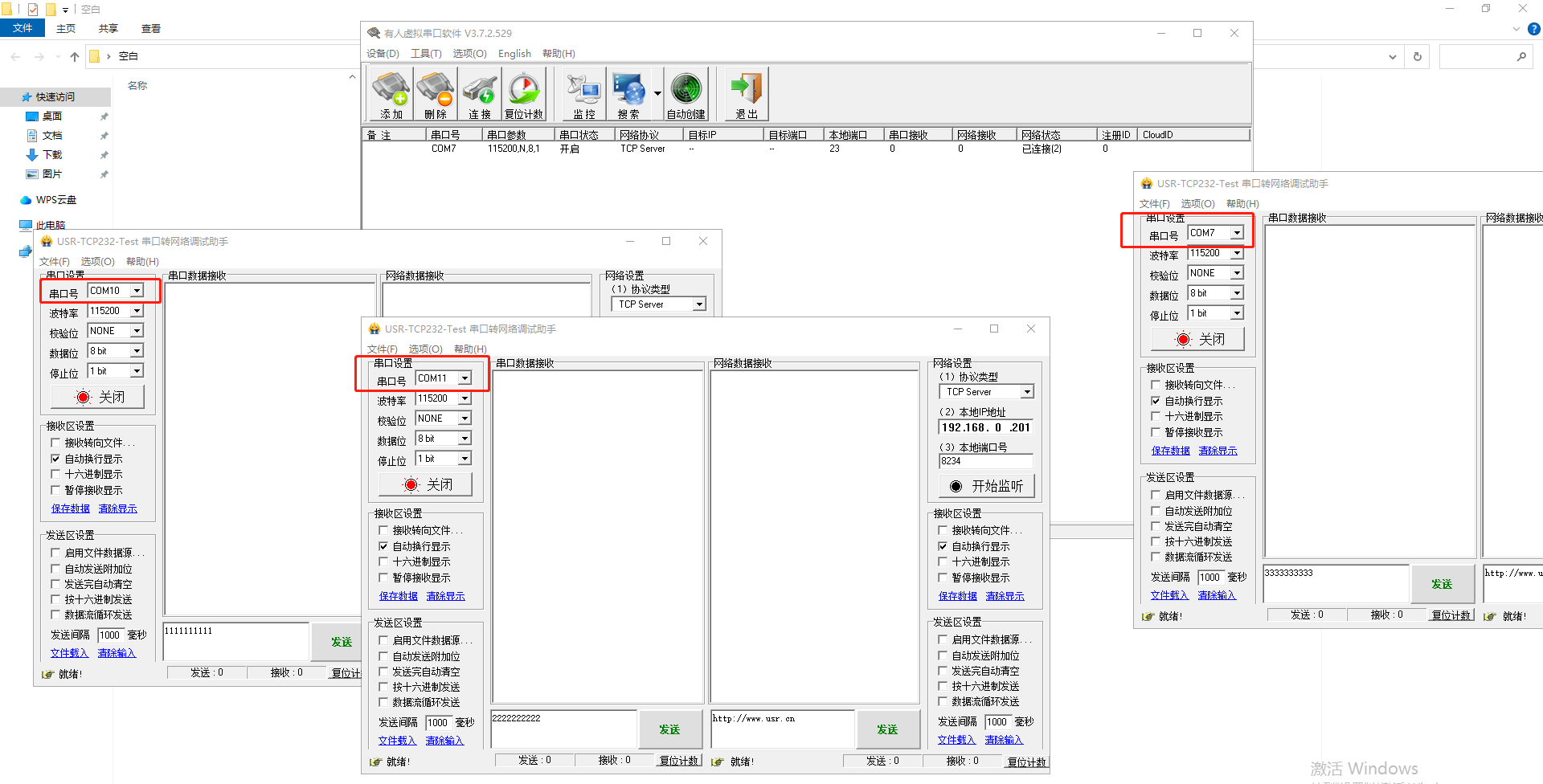This screenshot has height=784, width=1543.
Task: Expand the TCP Server protocol type dropdown
Action: pyautogui.click(x=1027, y=392)
